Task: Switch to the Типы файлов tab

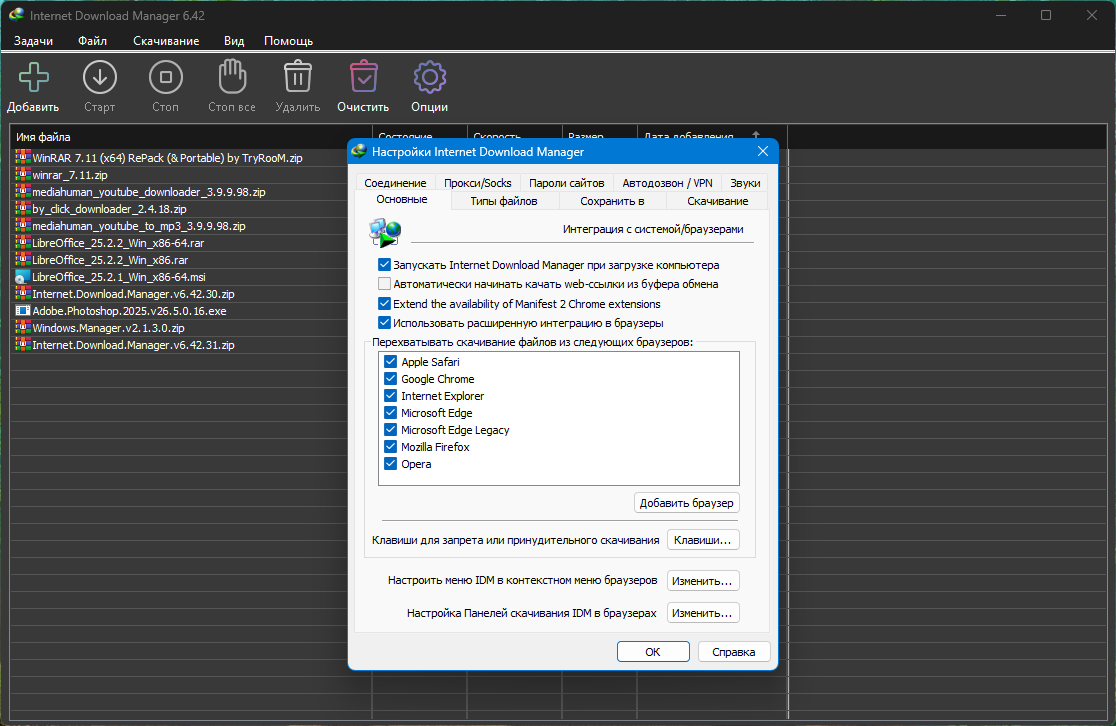Action: [x=504, y=201]
